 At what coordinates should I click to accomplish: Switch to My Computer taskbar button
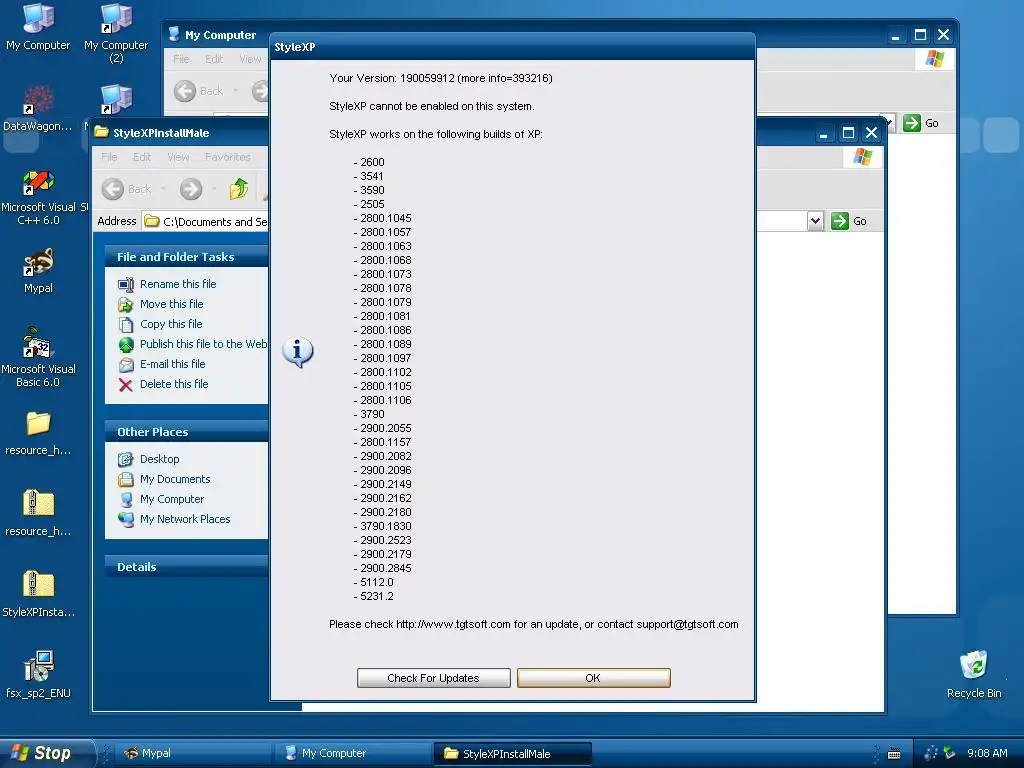coord(355,753)
